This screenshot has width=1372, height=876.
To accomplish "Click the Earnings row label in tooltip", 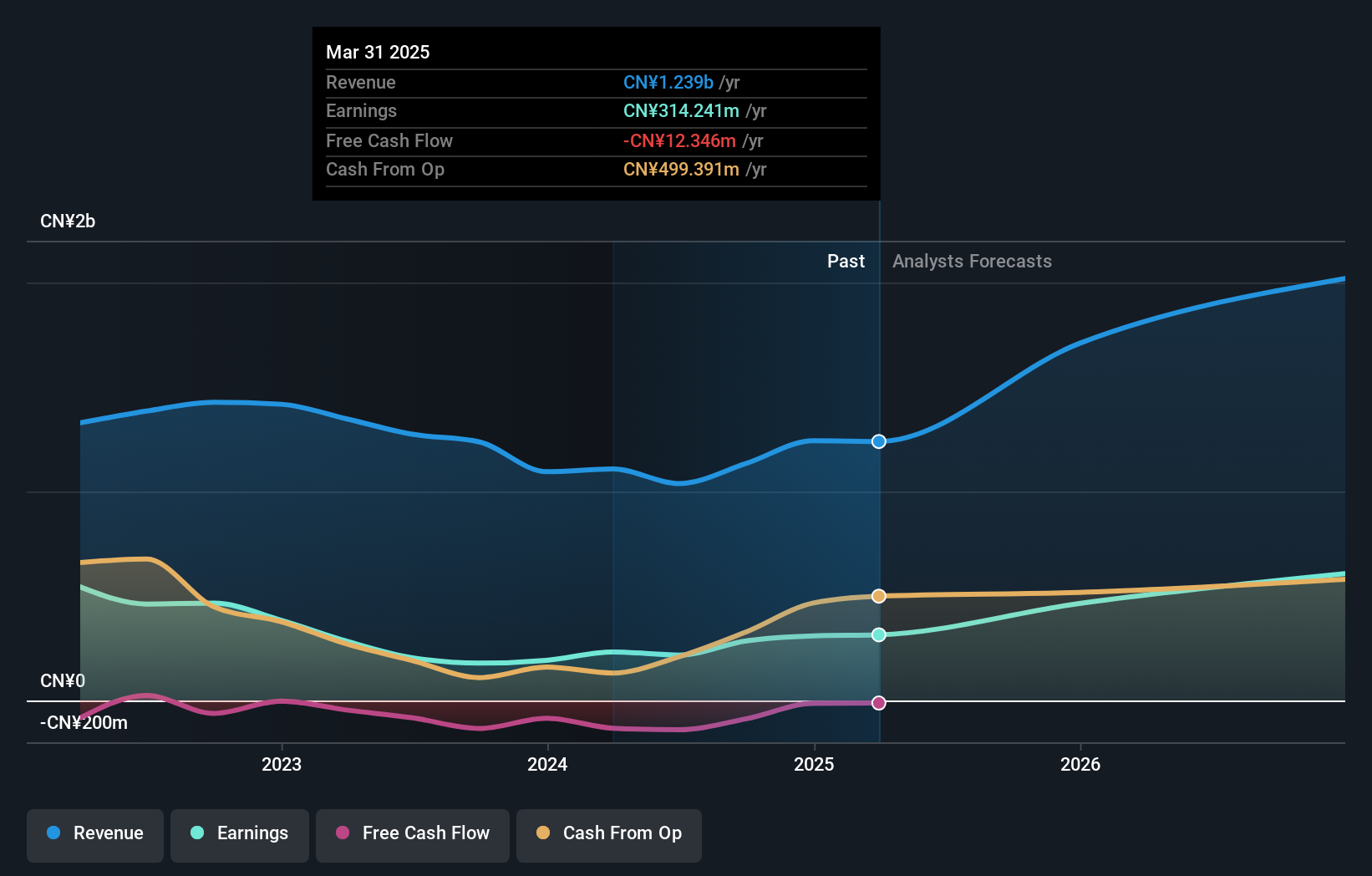I will (x=361, y=110).
